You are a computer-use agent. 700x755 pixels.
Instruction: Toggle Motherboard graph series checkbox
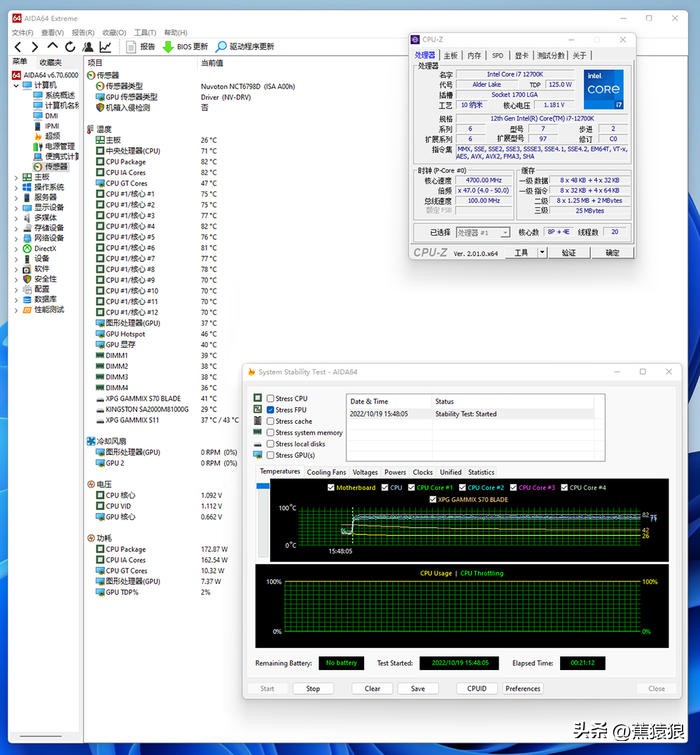coord(331,487)
